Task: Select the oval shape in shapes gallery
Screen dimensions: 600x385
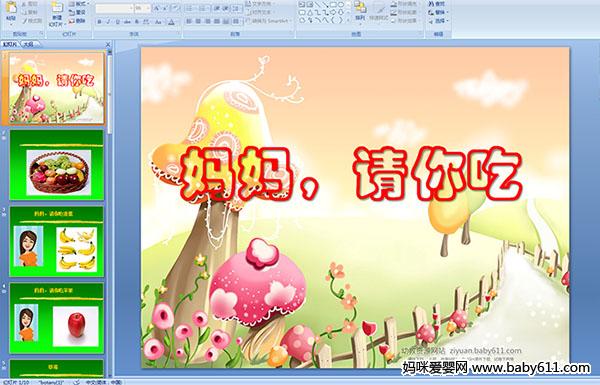Action: pos(342,5)
